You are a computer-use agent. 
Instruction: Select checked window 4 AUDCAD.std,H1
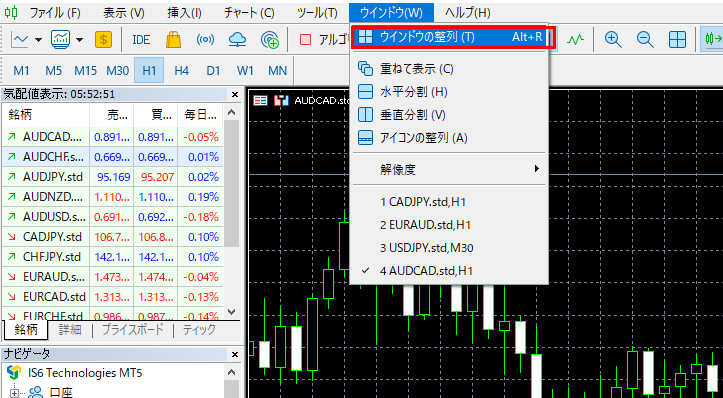pos(450,271)
